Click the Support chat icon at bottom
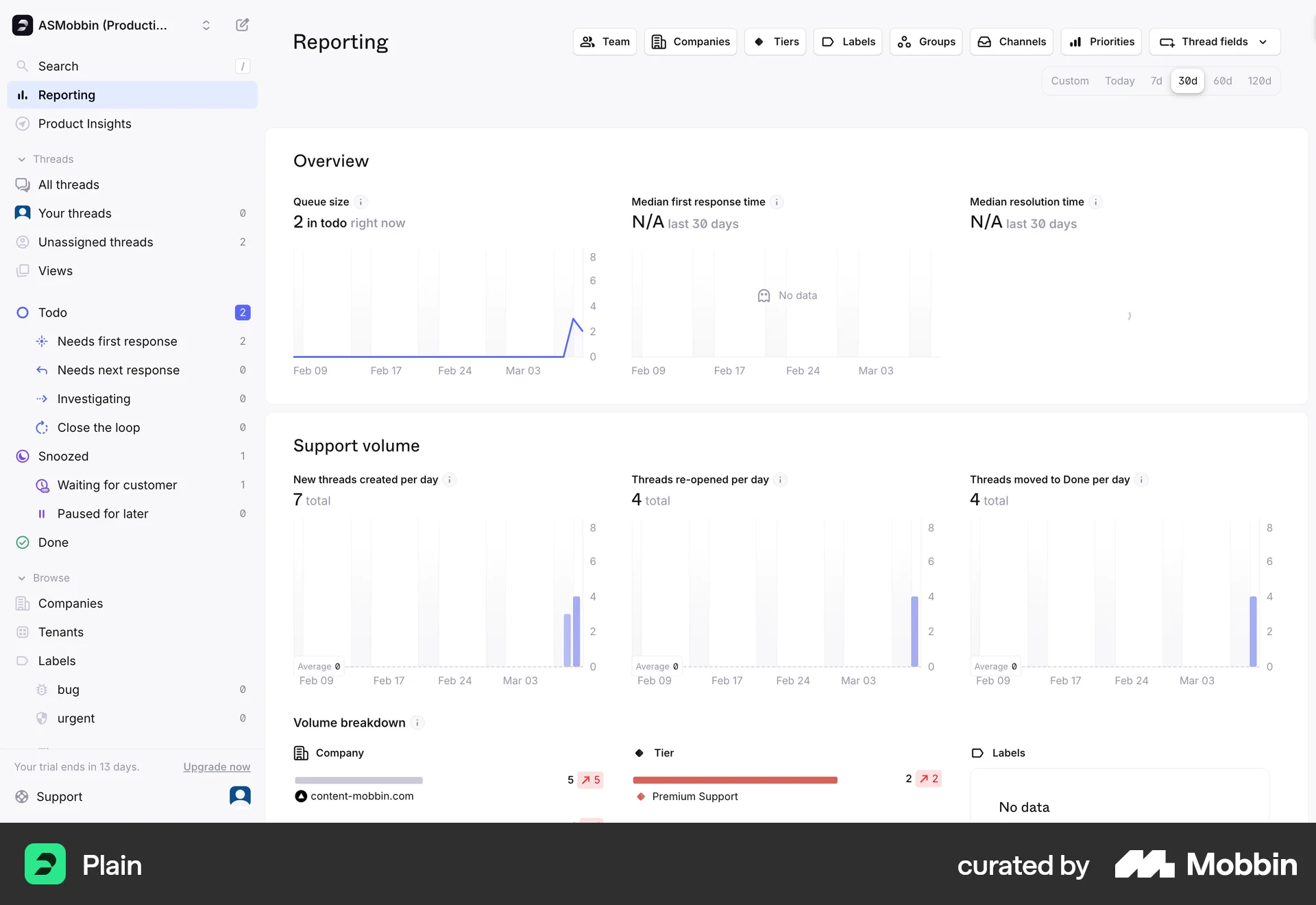This screenshot has height=905, width=1316. pyautogui.click(x=239, y=796)
